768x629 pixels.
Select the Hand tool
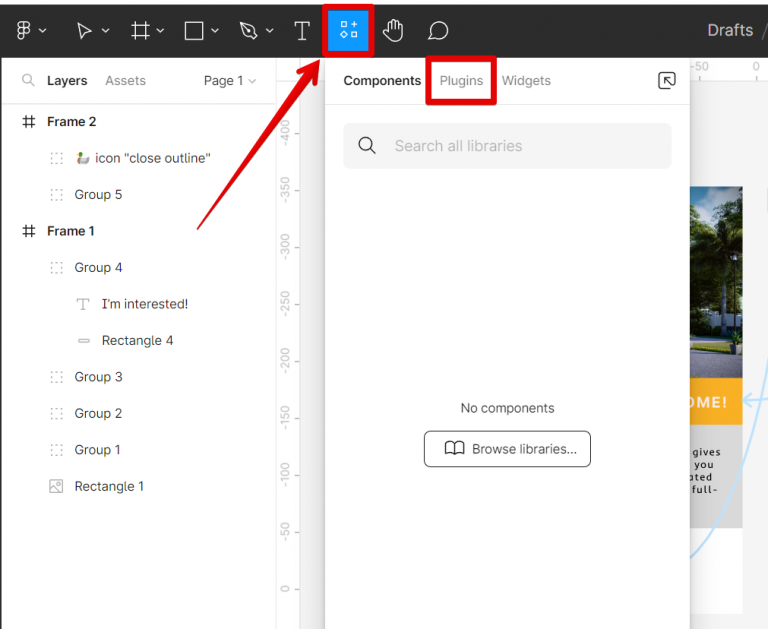(393, 30)
